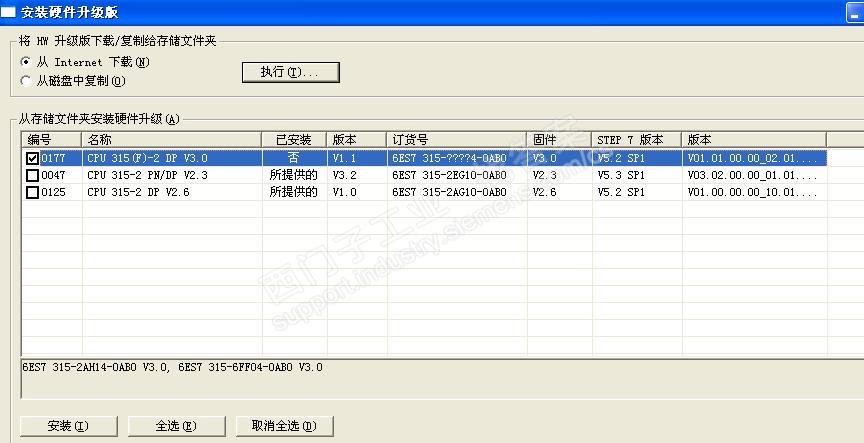
Task: Click version string V01.00.00.00_10.01....
Action: (752, 192)
